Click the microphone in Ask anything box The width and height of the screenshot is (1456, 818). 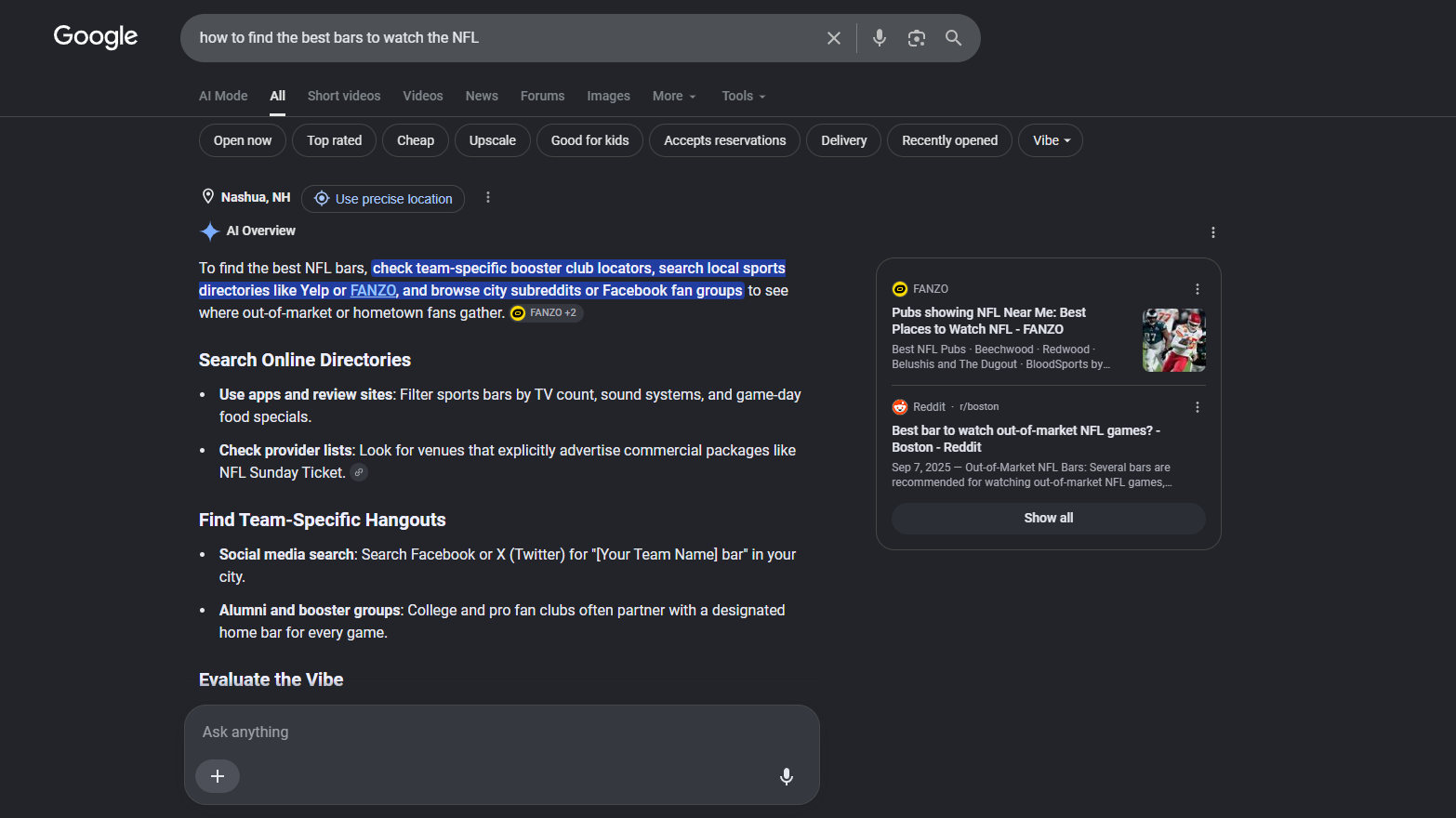(787, 776)
